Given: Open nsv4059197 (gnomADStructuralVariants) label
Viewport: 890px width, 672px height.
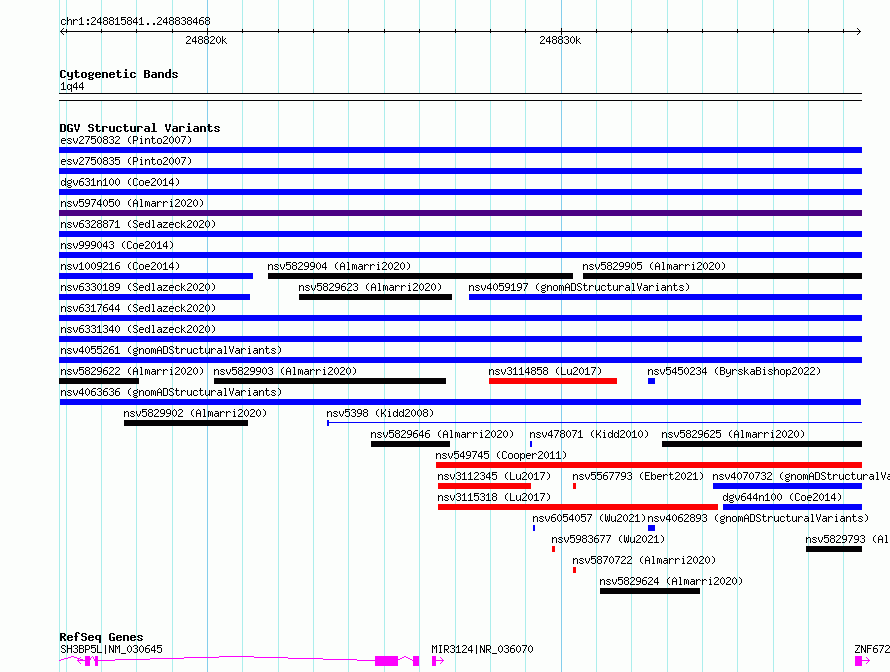Looking at the screenshot, I should (579, 287).
